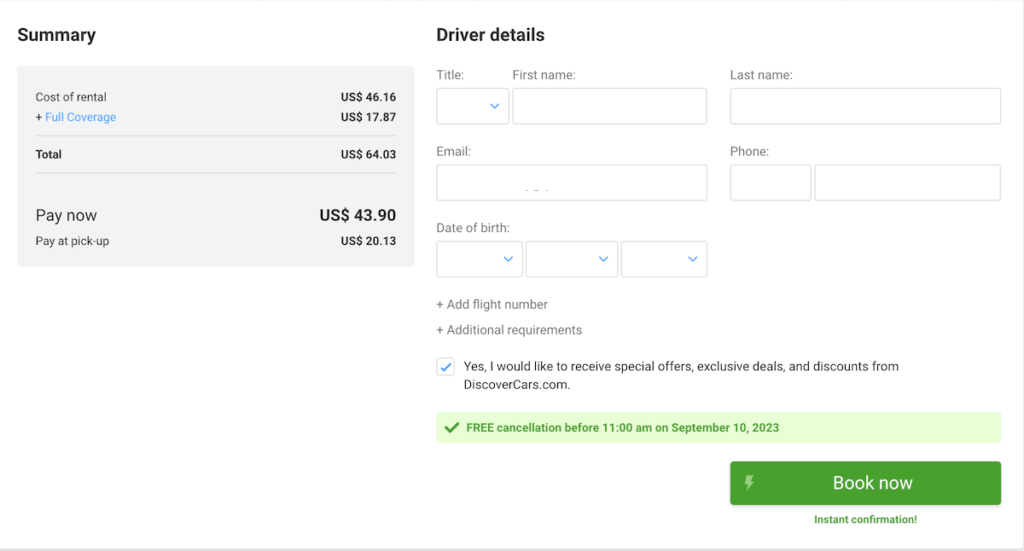Expand Add flight number
The image size is (1024, 551).
point(492,304)
